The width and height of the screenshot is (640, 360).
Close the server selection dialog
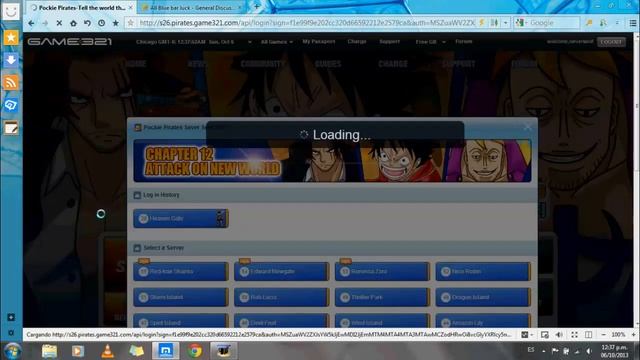click(528, 127)
